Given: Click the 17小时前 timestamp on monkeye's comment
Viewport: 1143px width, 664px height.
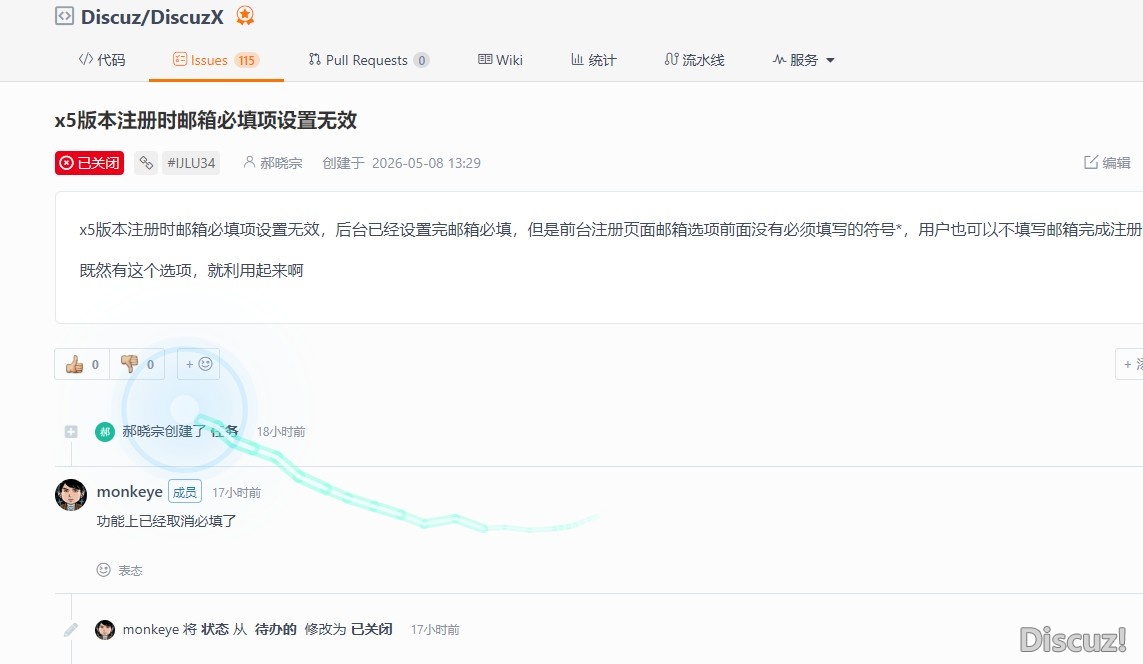Looking at the screenshot, I should (236, 493).
